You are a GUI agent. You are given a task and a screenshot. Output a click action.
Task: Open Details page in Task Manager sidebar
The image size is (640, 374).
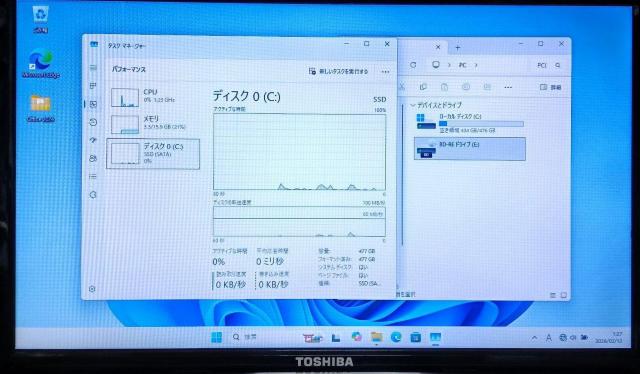pos(93,176)
